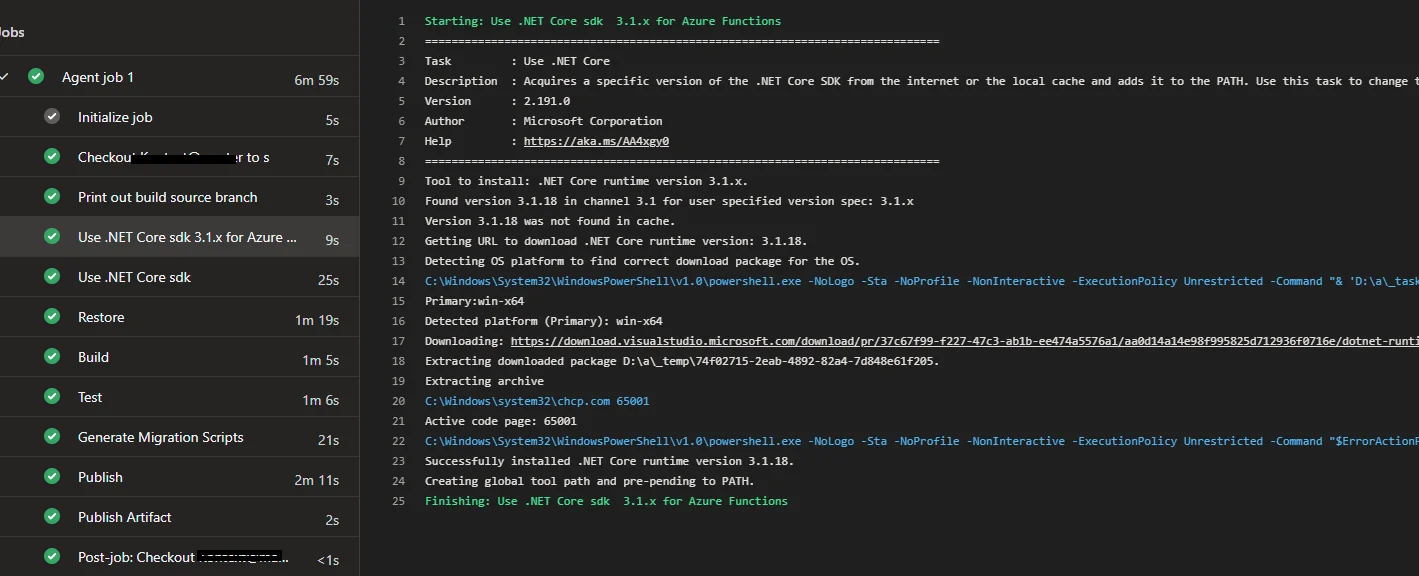Select the Print out build source branch step
Screen dimensions: 1419x576
point(165,199)
